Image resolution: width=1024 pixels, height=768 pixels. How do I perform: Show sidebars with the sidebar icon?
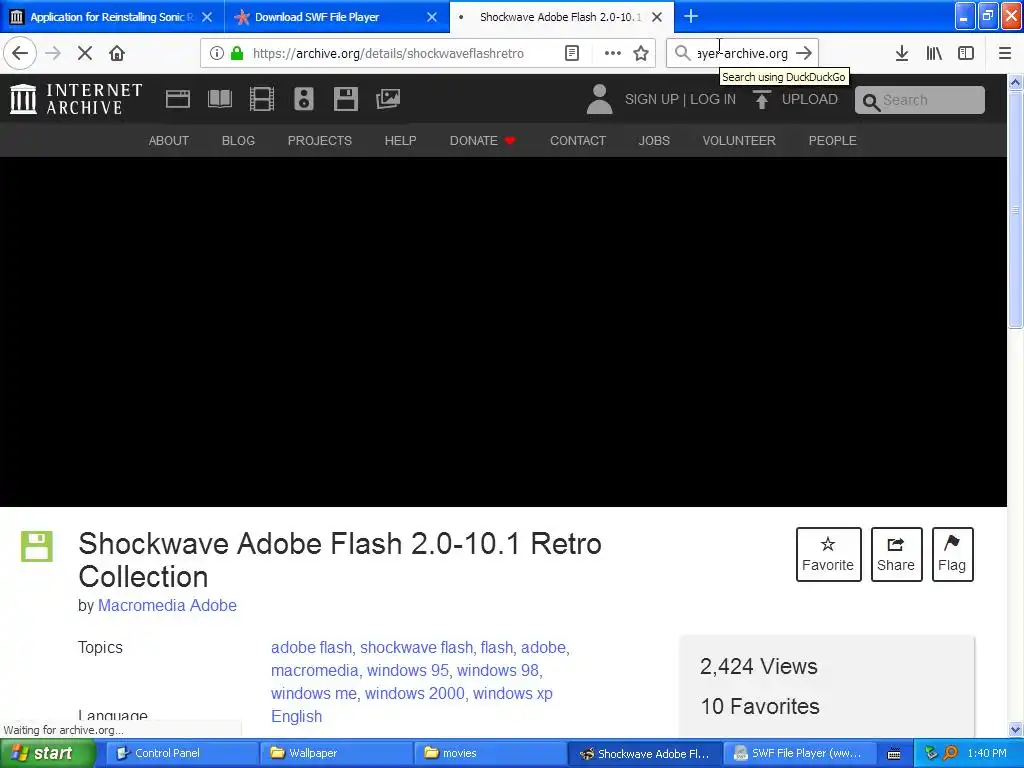coord(966,53)
